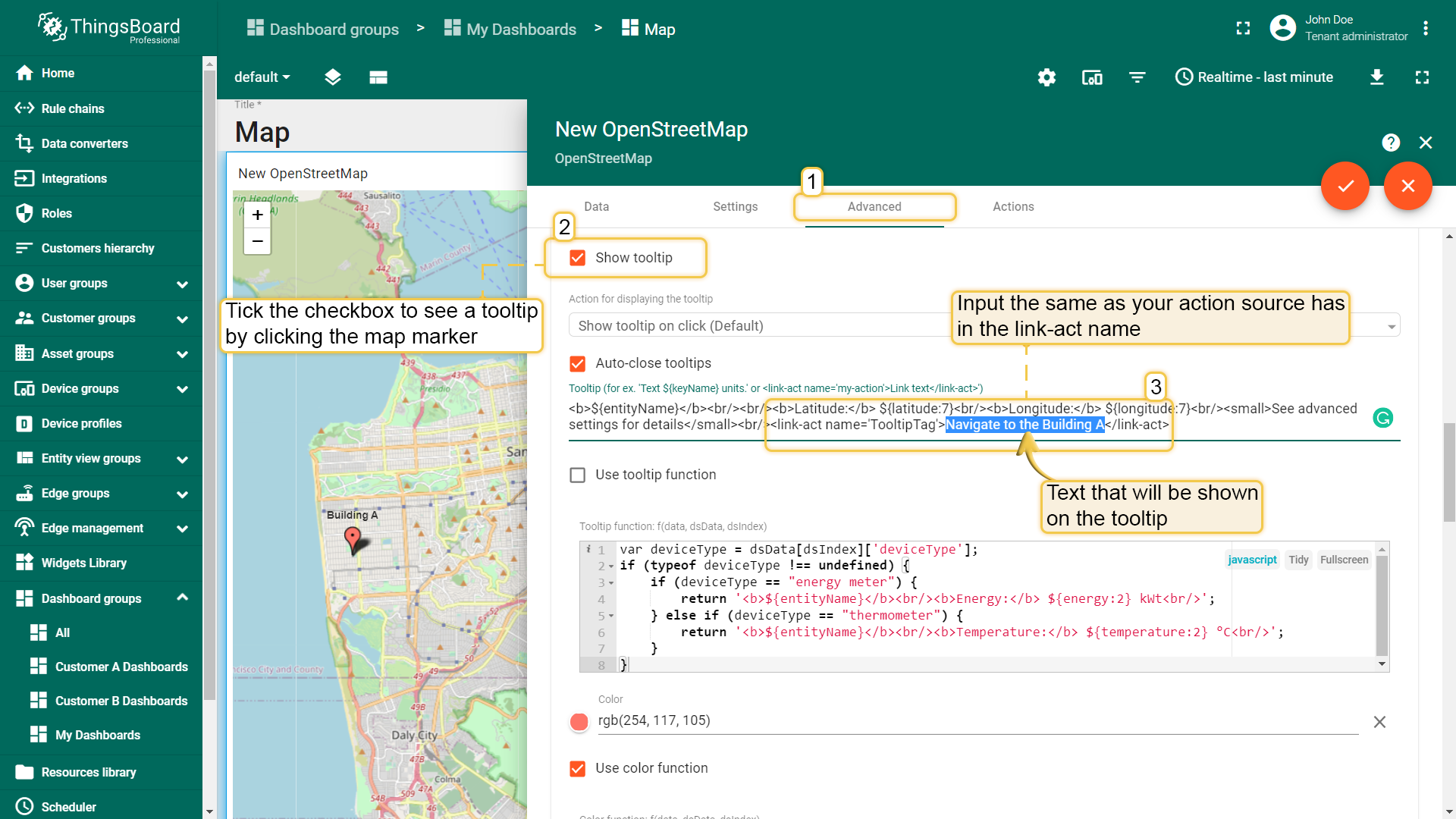Go to My Dashboards breadcrumb
The height and width of the screenshot is (819, 1456).
pos(510,29)
